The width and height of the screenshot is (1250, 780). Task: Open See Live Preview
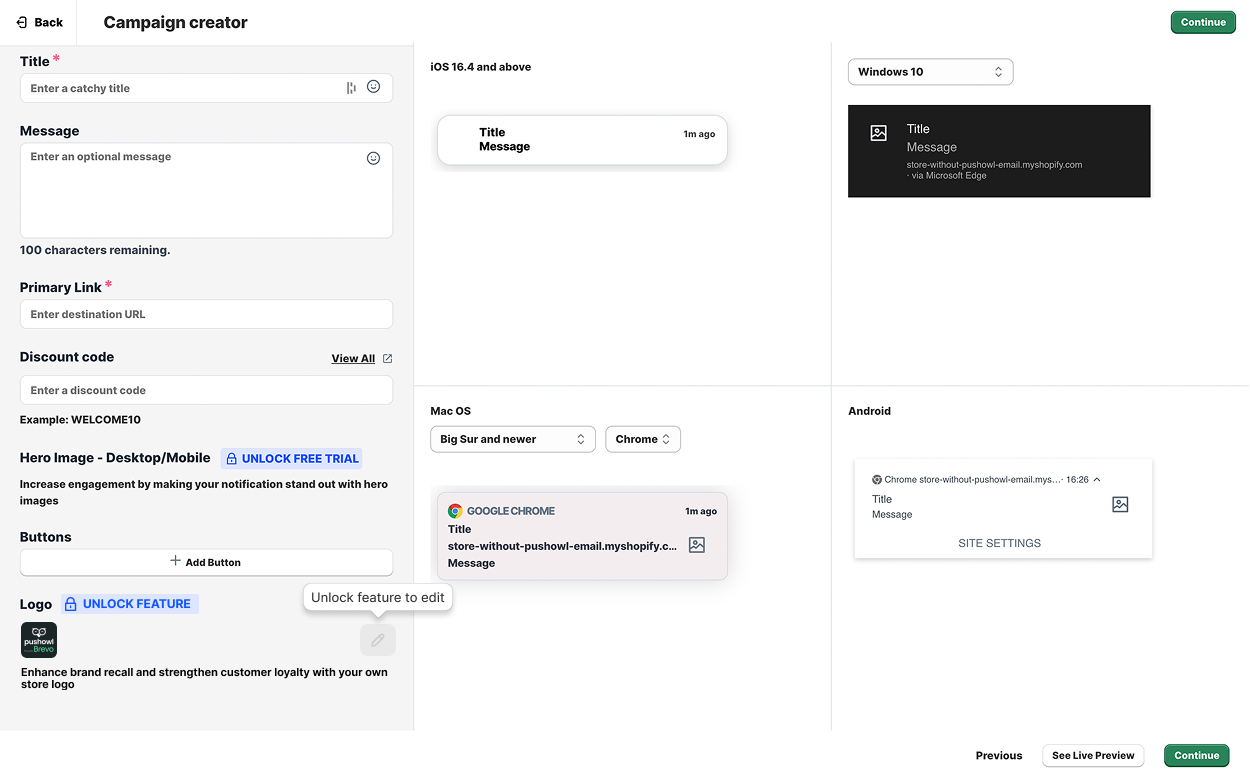1093,755
